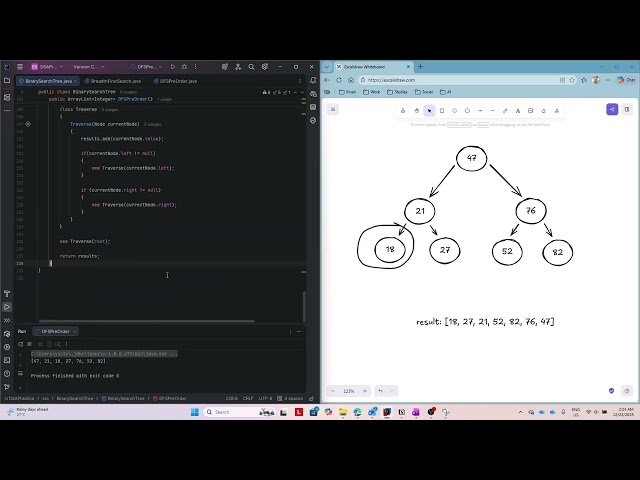Select Excalidraw rectangle tool
The width and height of the screenshot is (640, 480).
coord(442,111)
